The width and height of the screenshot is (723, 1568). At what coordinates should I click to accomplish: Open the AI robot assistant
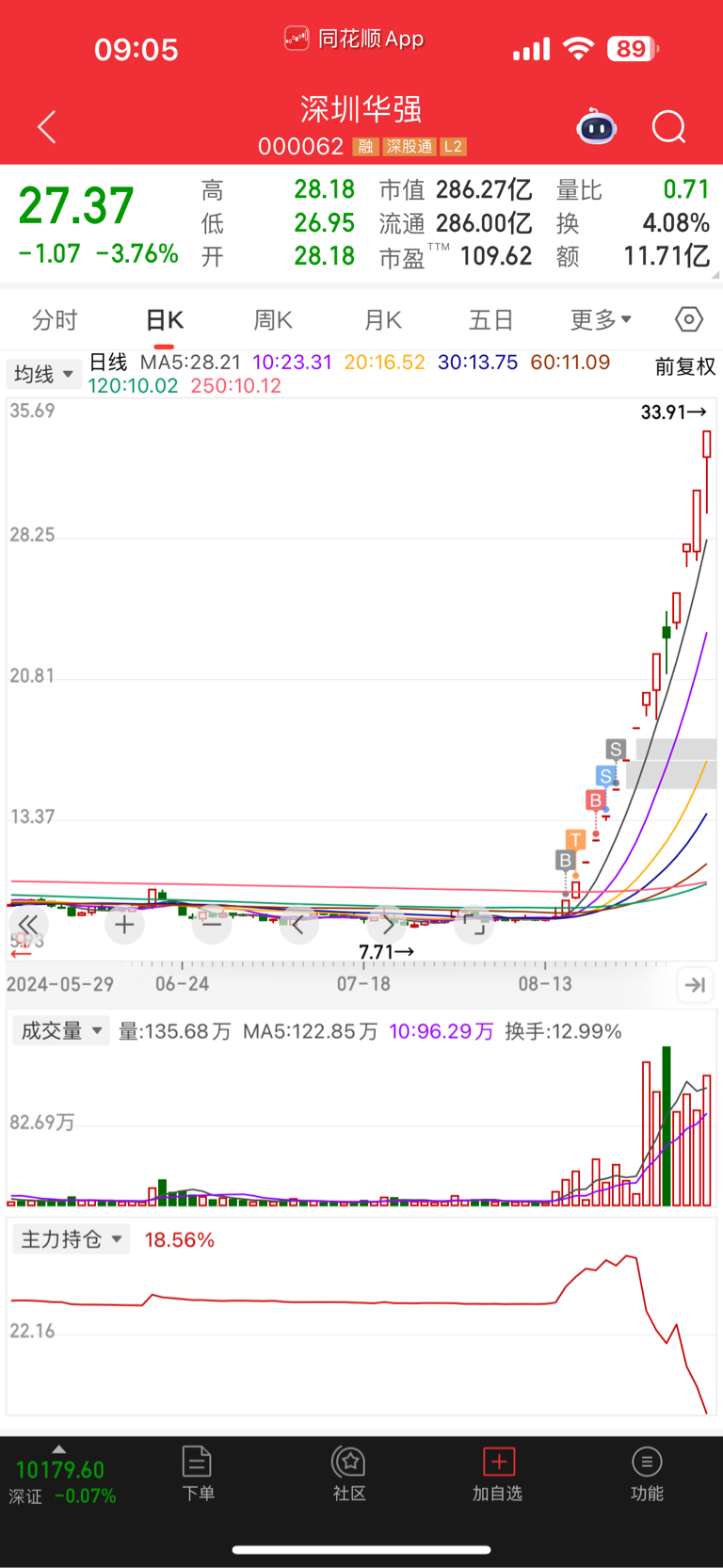pyautogui.click(x=596, y=126)
